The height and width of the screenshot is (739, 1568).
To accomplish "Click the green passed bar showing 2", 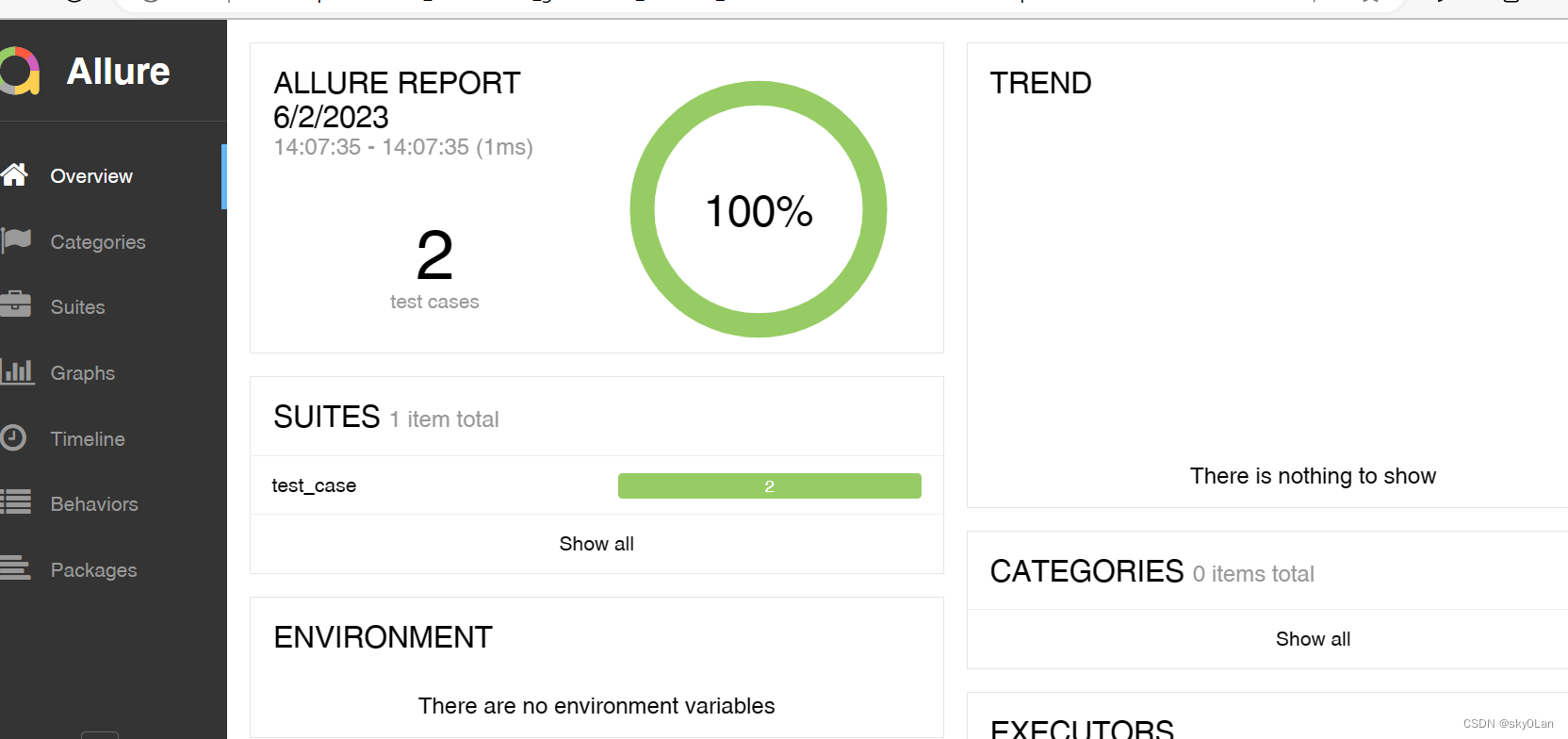I will click(x=769, y=486).
